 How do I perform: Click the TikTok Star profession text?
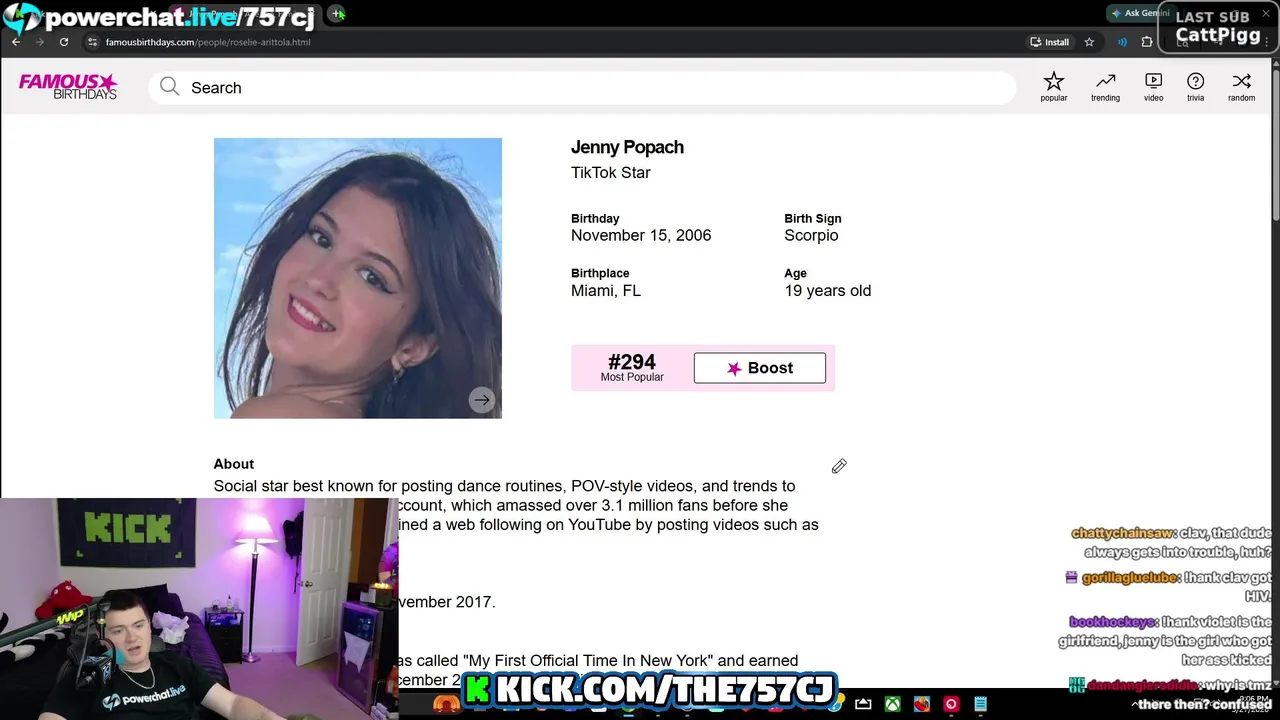coord(611,172)
